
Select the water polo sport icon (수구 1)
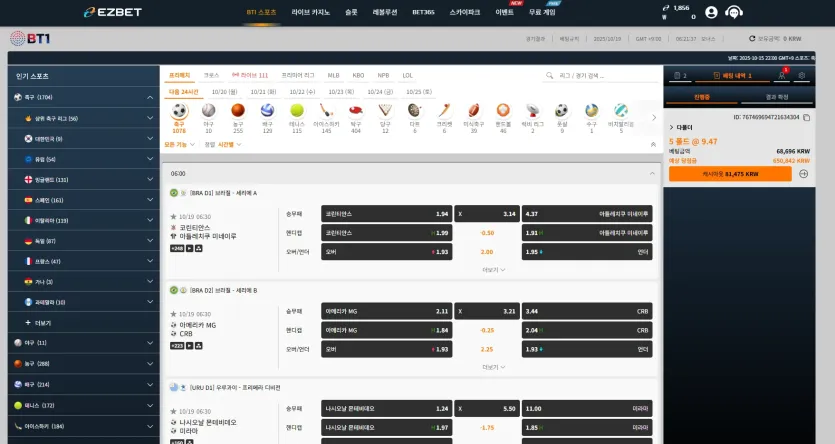pos(591,110)
